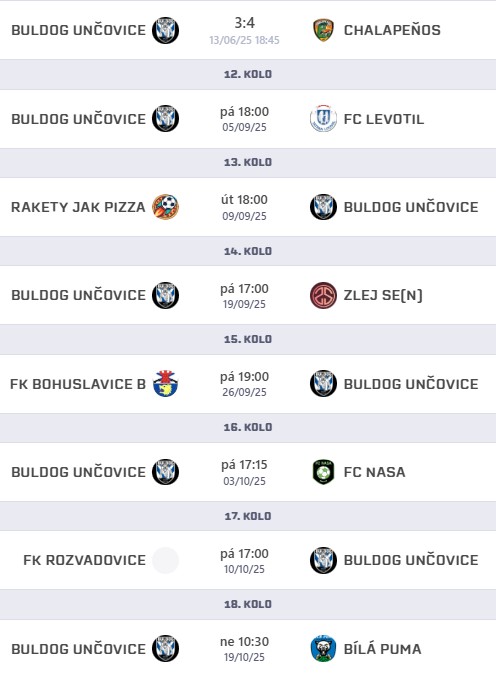Click the Chalapeños team logo
The image size is (496, 677).
323,30
